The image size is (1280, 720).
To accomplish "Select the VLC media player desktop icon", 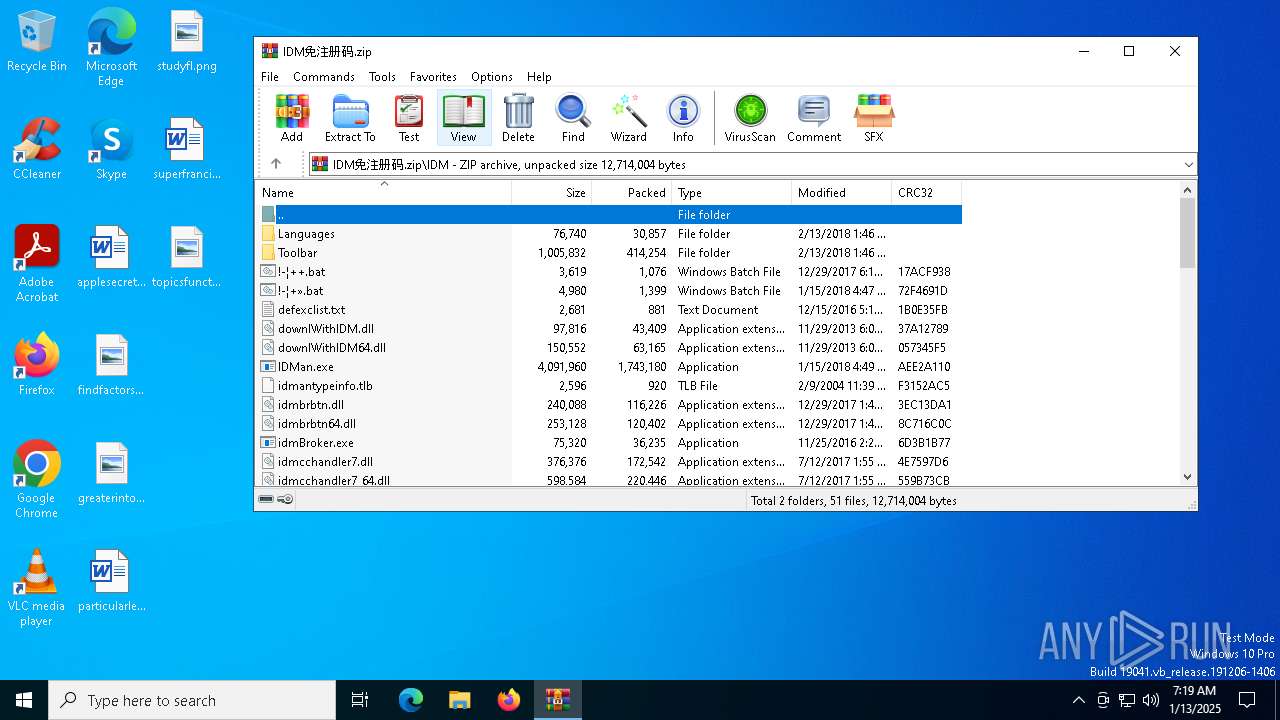I will point(37,588).
